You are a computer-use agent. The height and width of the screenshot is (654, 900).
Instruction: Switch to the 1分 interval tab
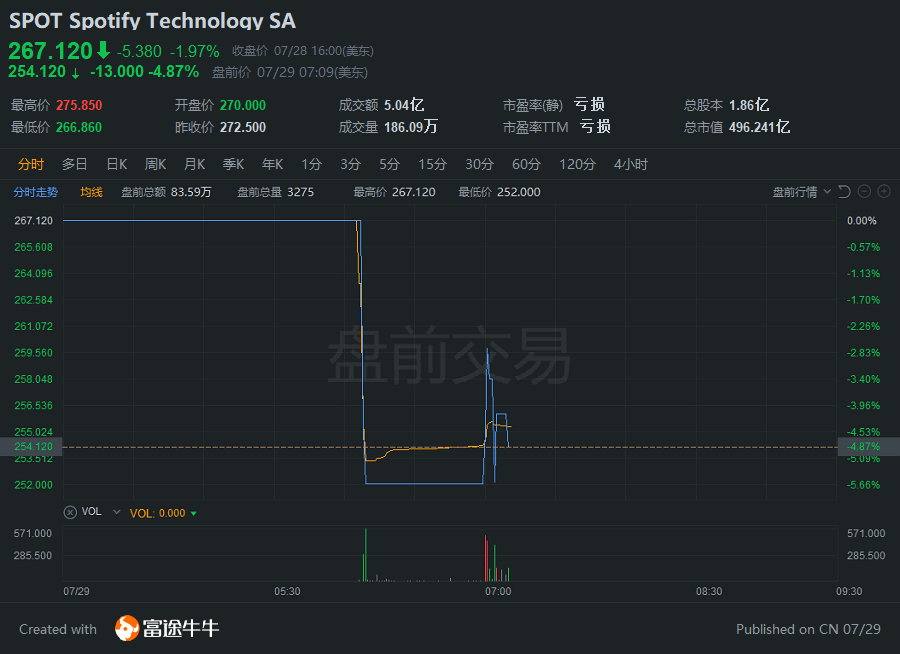coord(312,164)
